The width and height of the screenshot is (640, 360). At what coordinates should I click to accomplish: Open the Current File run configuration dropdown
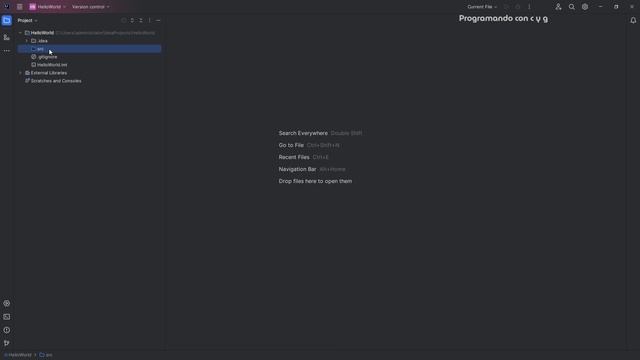coord(482,7)
